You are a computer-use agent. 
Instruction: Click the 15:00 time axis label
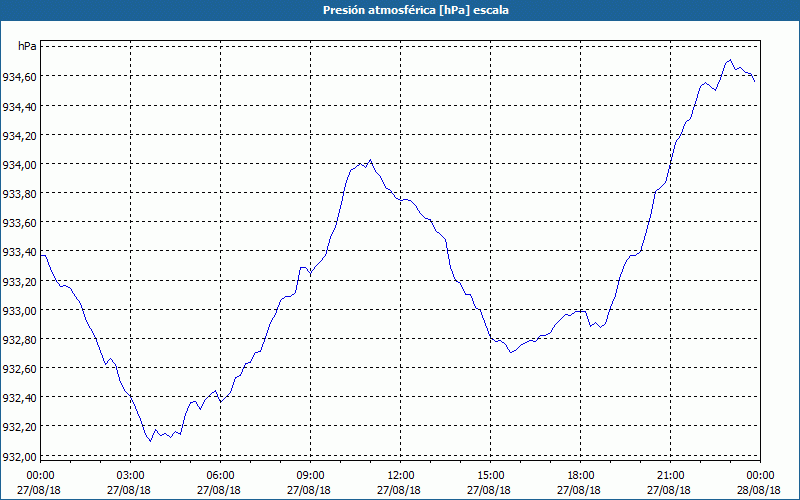click(x=491, y=475)
